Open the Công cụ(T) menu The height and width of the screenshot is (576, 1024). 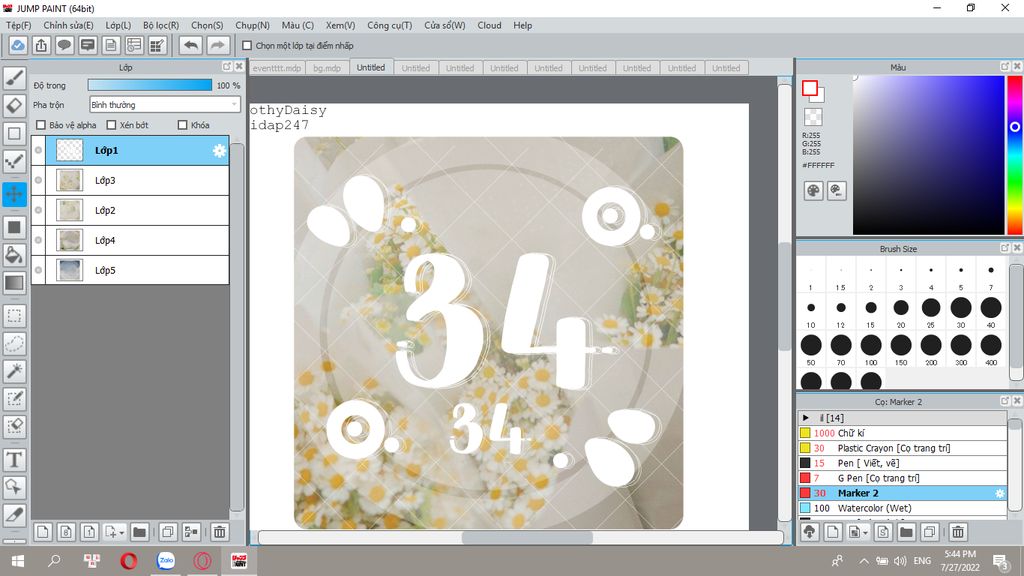[389, 25]
